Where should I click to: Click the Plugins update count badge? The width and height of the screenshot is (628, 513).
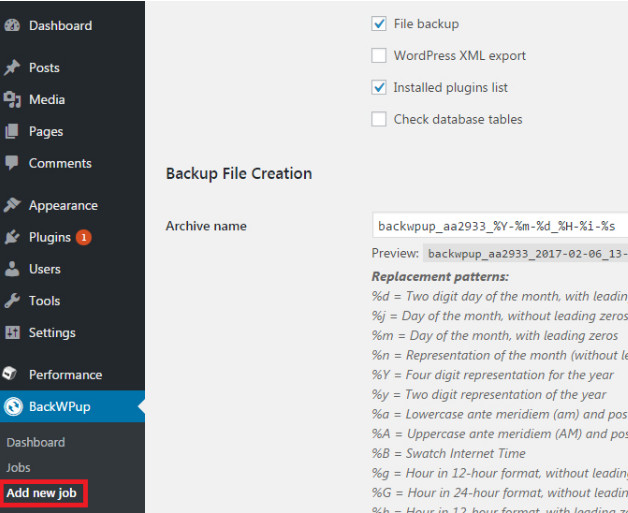pyautogui.click(x=84, y=237)
